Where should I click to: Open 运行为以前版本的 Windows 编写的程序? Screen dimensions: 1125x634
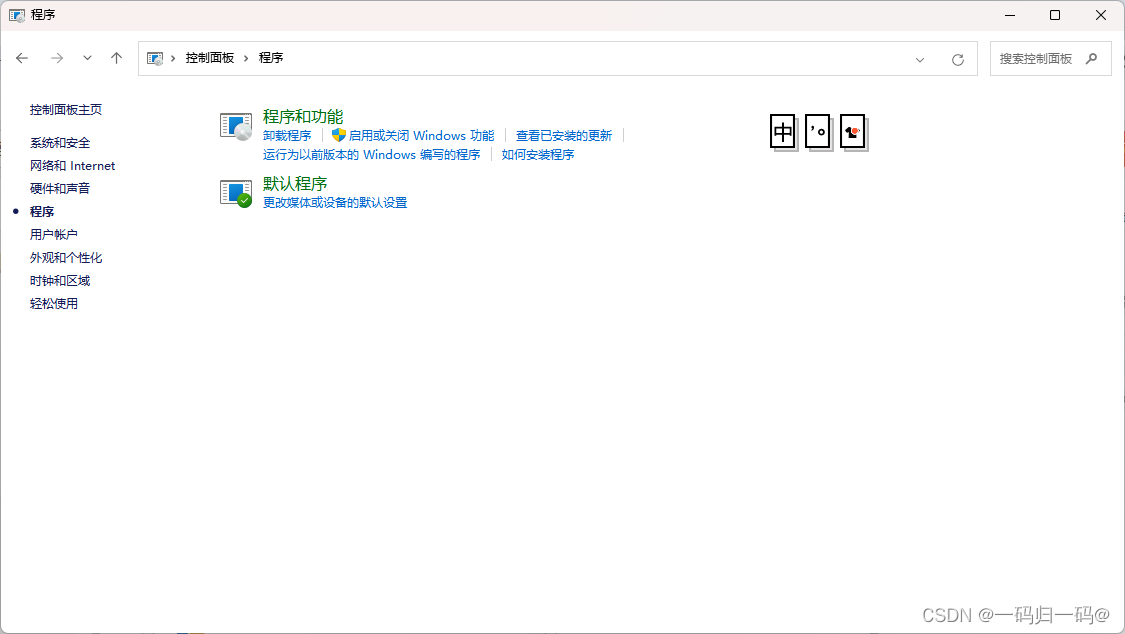372,155
